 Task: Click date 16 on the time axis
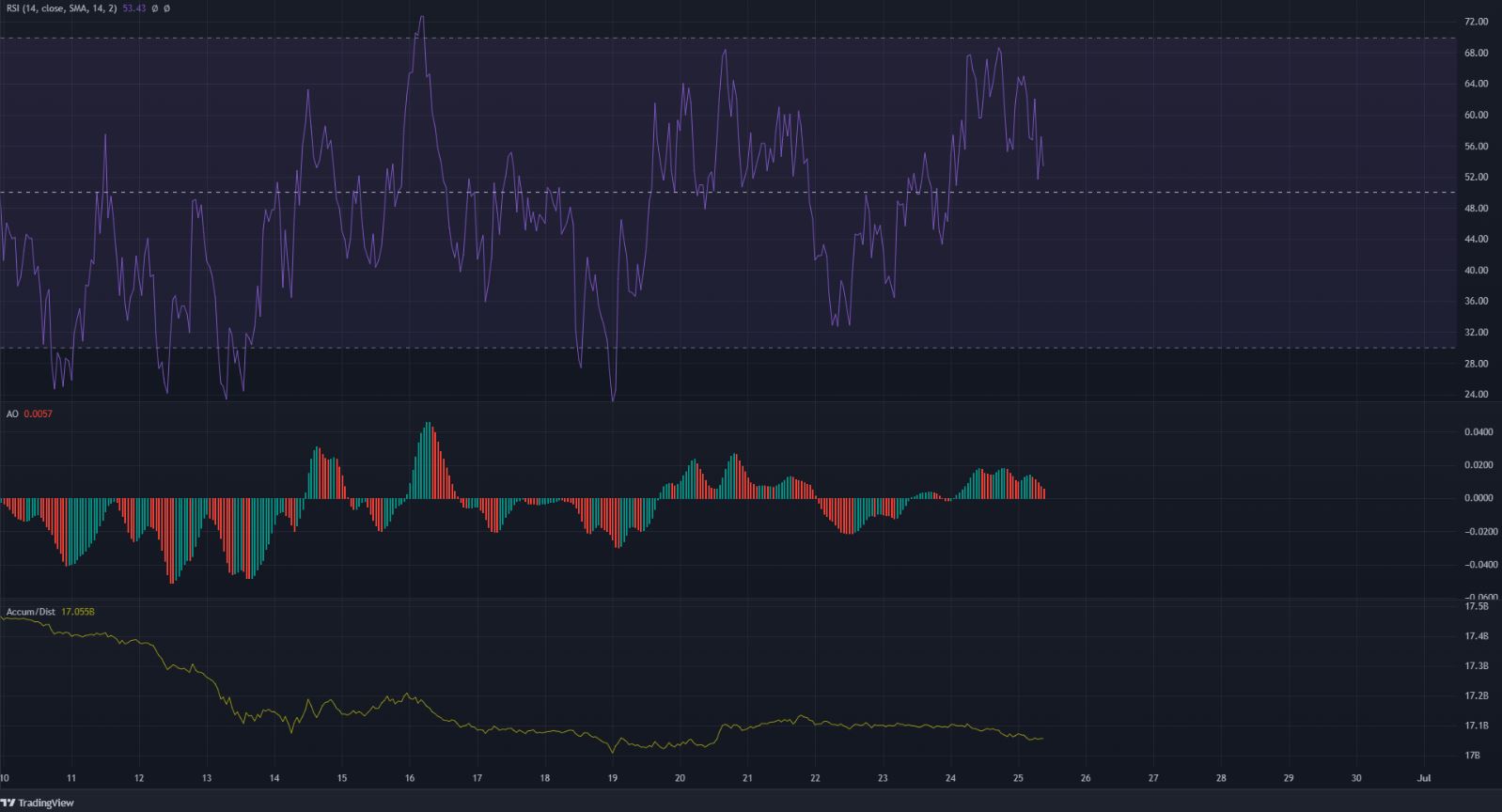tap(410, 778)
